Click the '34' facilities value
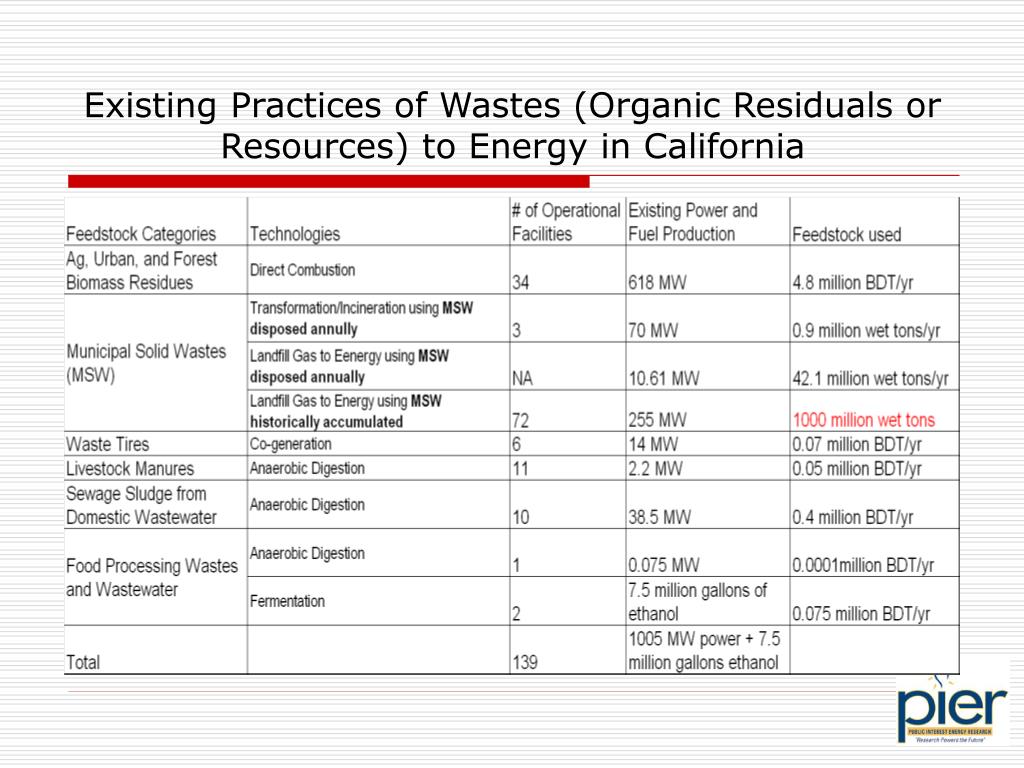 click(520, 283)
